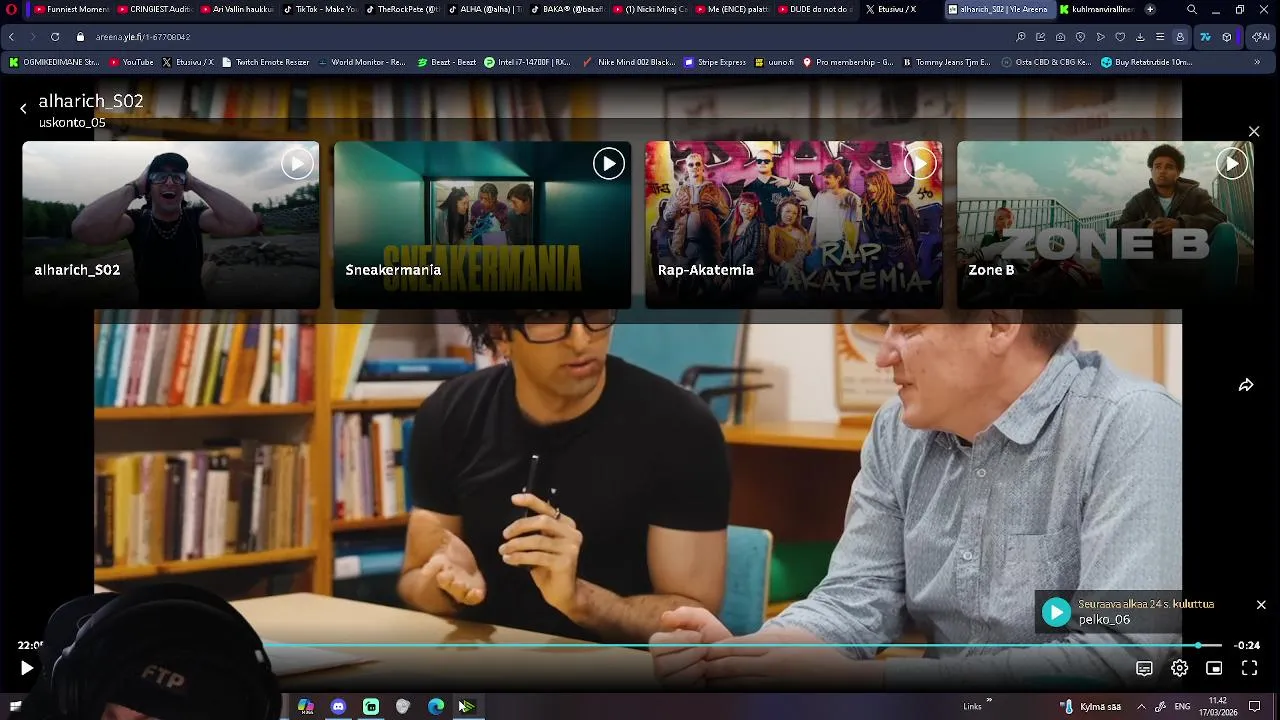
Task: Open Twitch Emote Resizer bookmark
Action: point(265,62)
